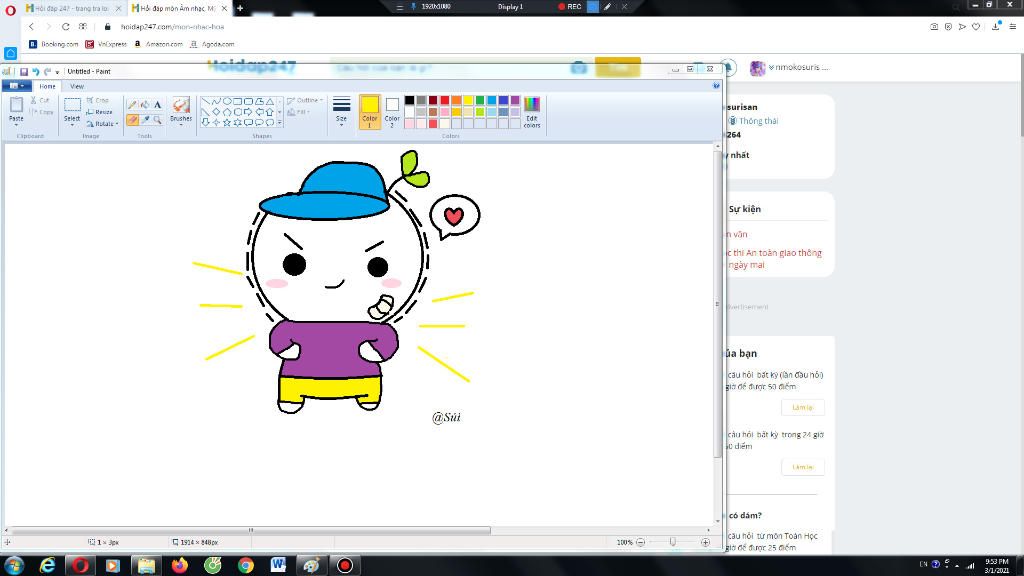
Task: Open the Rotate dropdown
Action: (x=103, y=123)
